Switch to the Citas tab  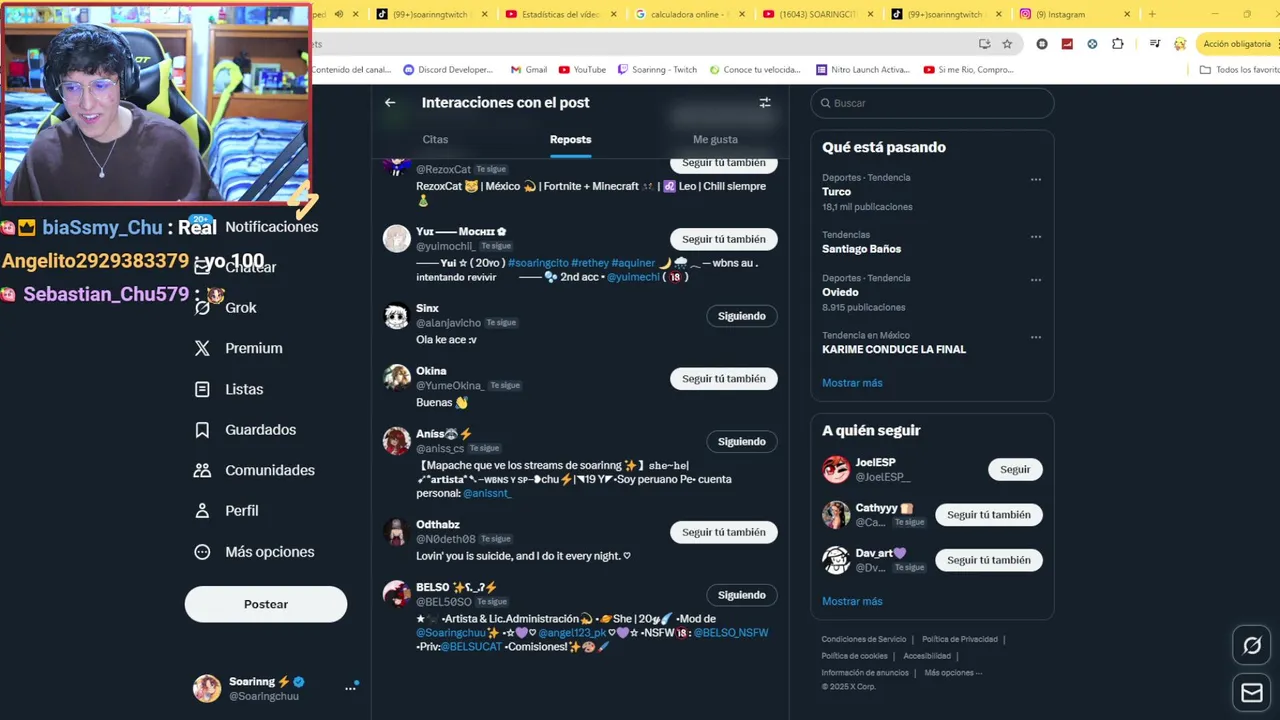point(435,139)
